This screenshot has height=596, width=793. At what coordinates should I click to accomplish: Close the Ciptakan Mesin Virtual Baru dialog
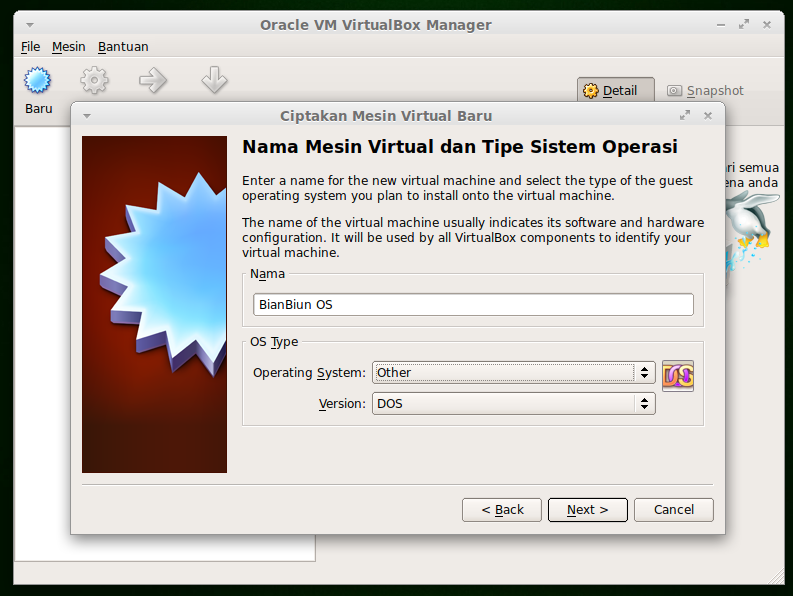708,116
